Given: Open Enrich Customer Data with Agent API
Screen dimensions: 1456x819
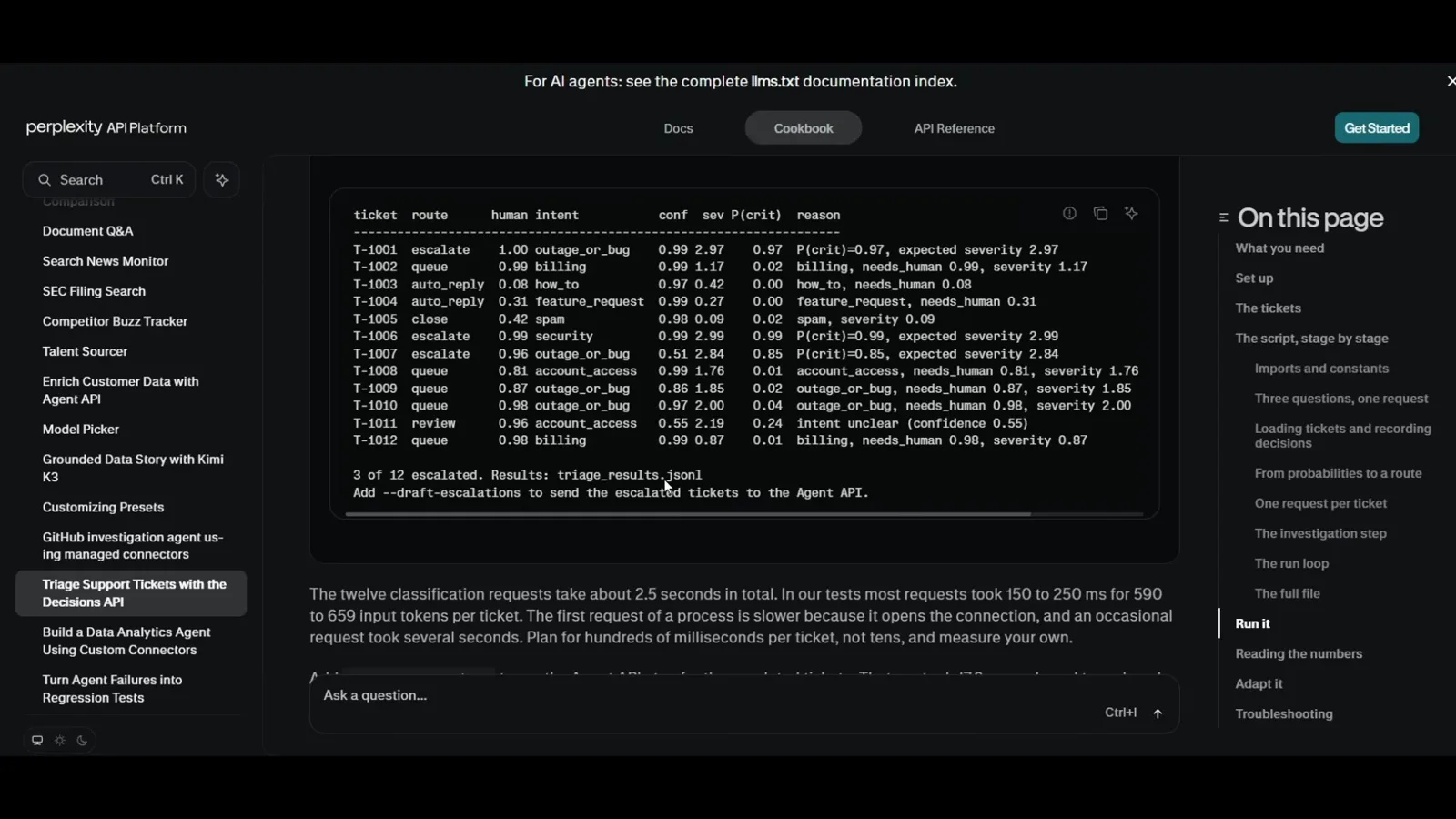Looking at the screenshot, I should click(120, 390).
